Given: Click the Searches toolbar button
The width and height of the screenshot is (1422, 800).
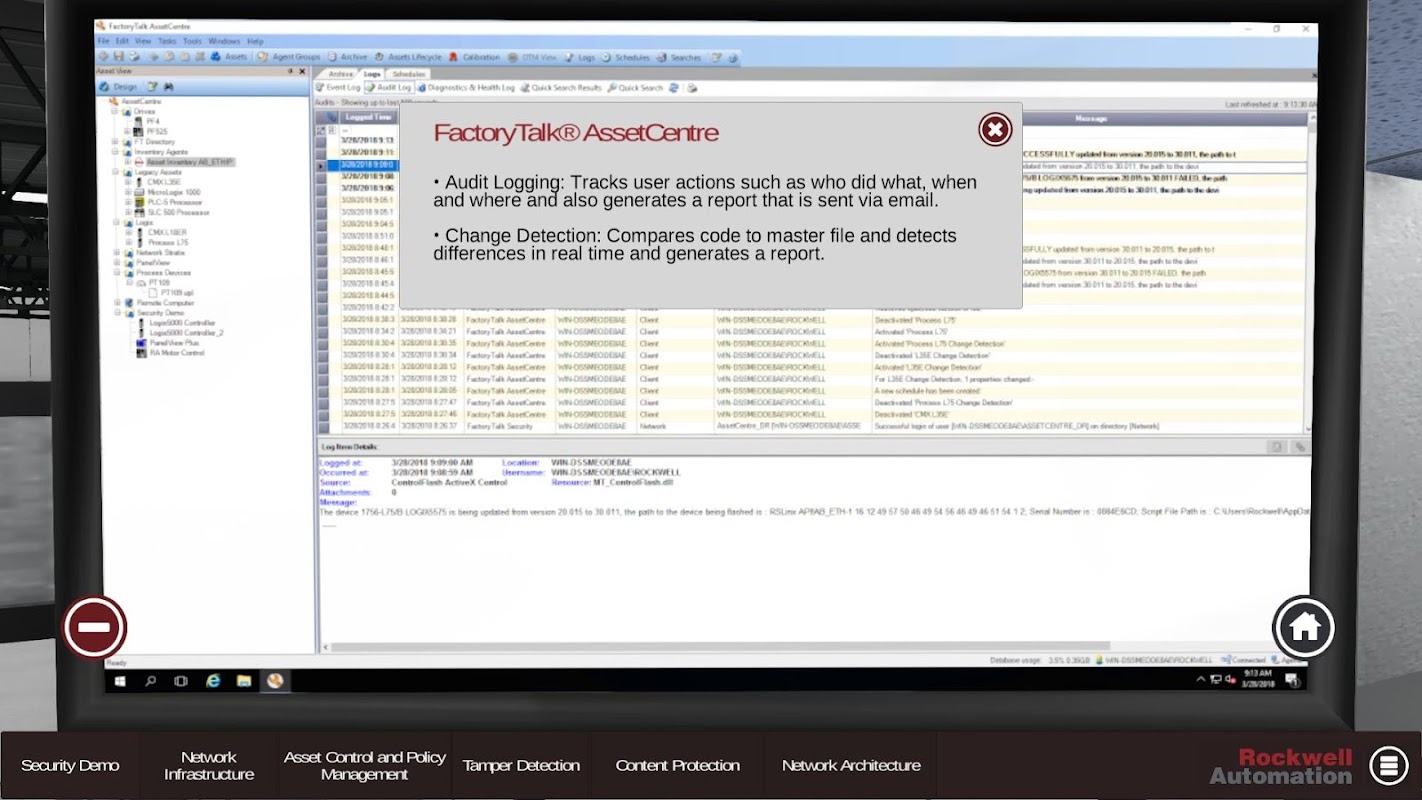Looking at the screenshot, I should [680, 57].
